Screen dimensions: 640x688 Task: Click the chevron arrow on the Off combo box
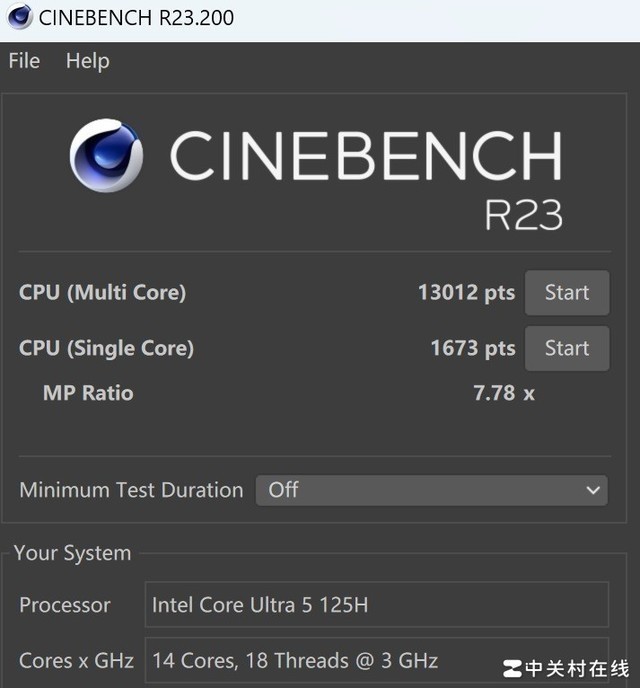593,490
